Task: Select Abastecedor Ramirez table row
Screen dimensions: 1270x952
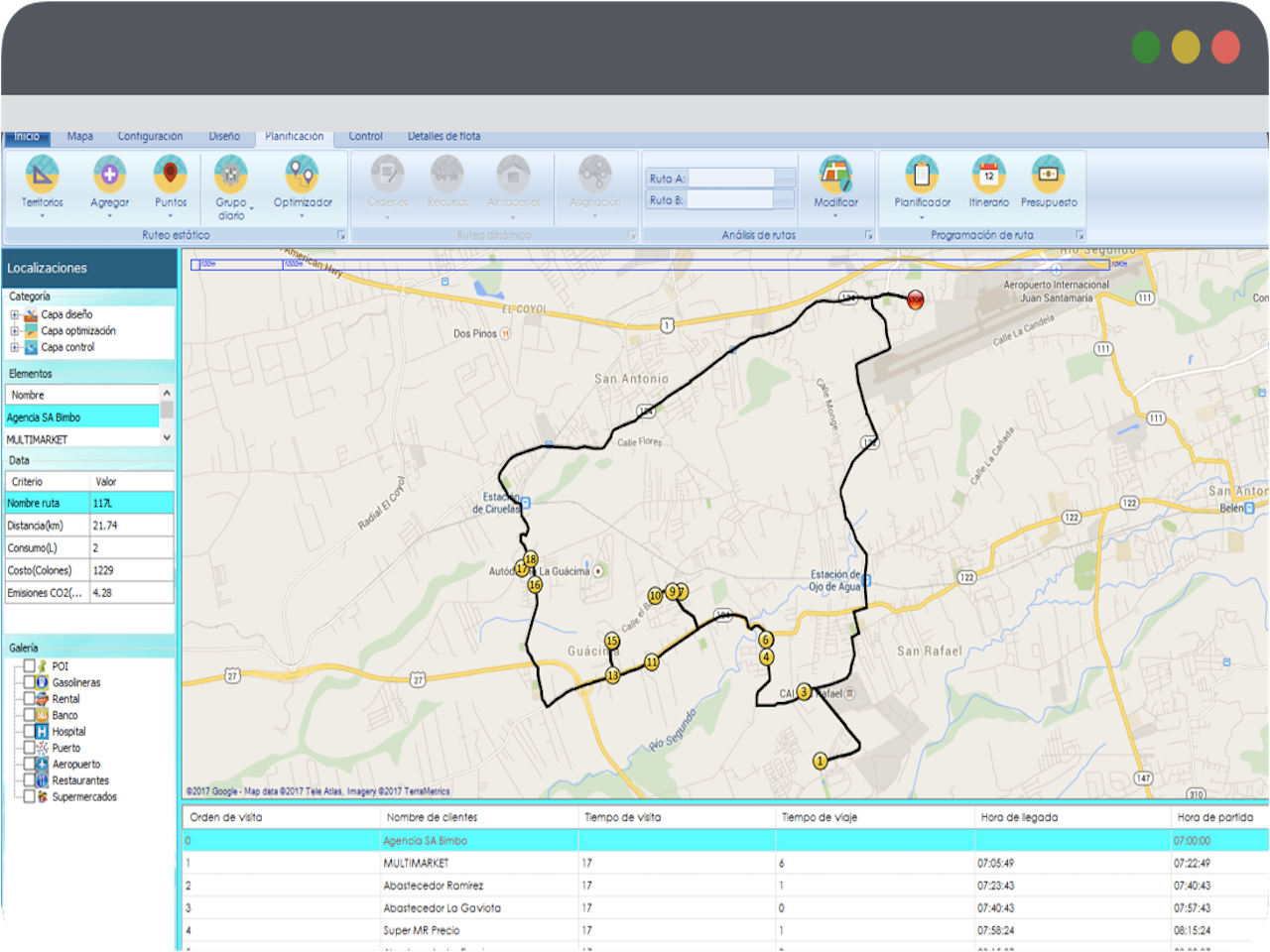Action: click(x=725, y=886)
